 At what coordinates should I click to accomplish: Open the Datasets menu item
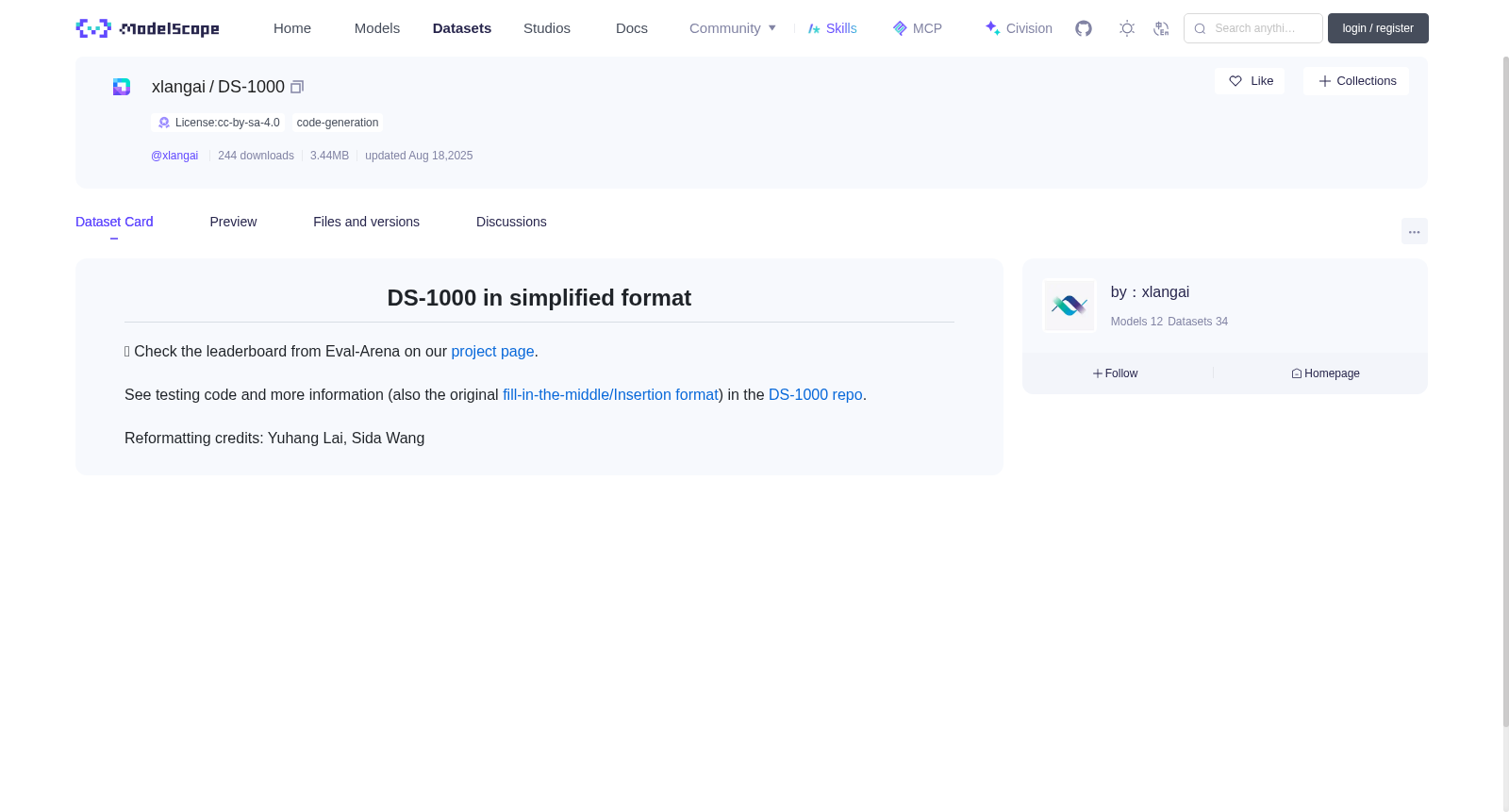click(462, 28)
